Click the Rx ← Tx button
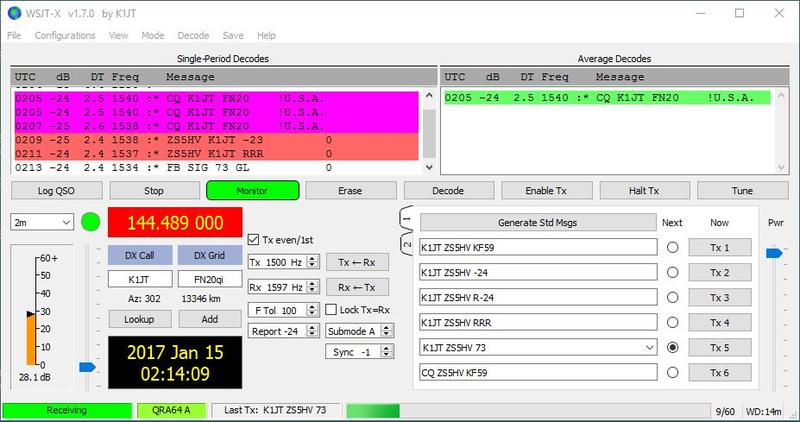 click(357, 287)
